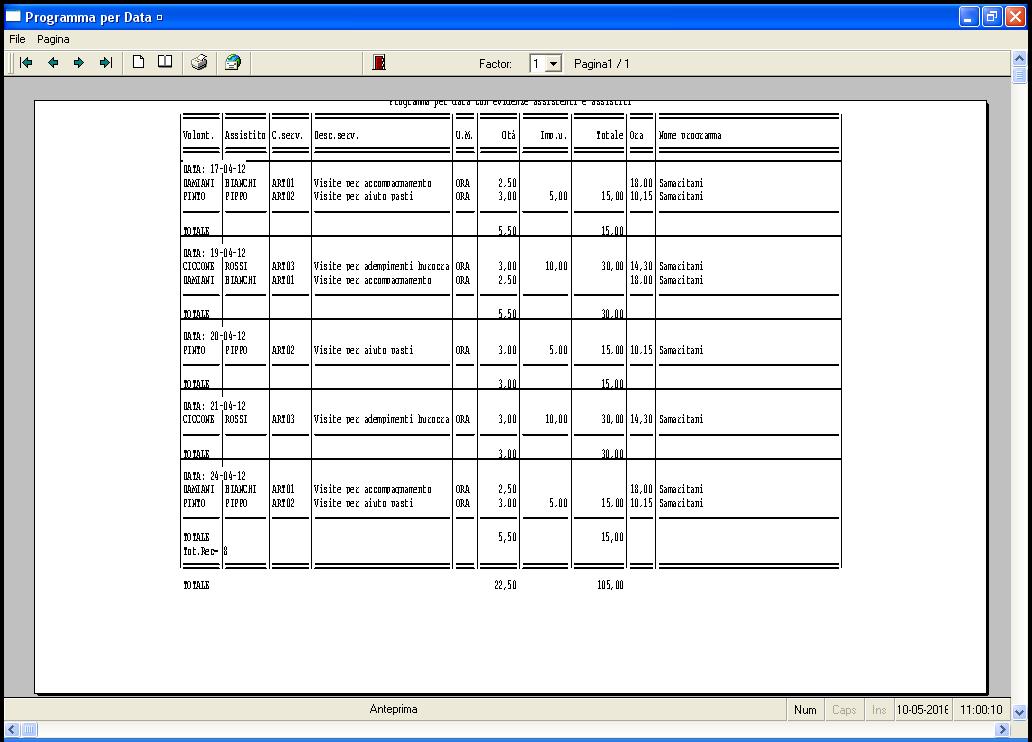Select the DATA: 20-04-12 group heading
Screen dimensions: 1032x742
[214, 336]
